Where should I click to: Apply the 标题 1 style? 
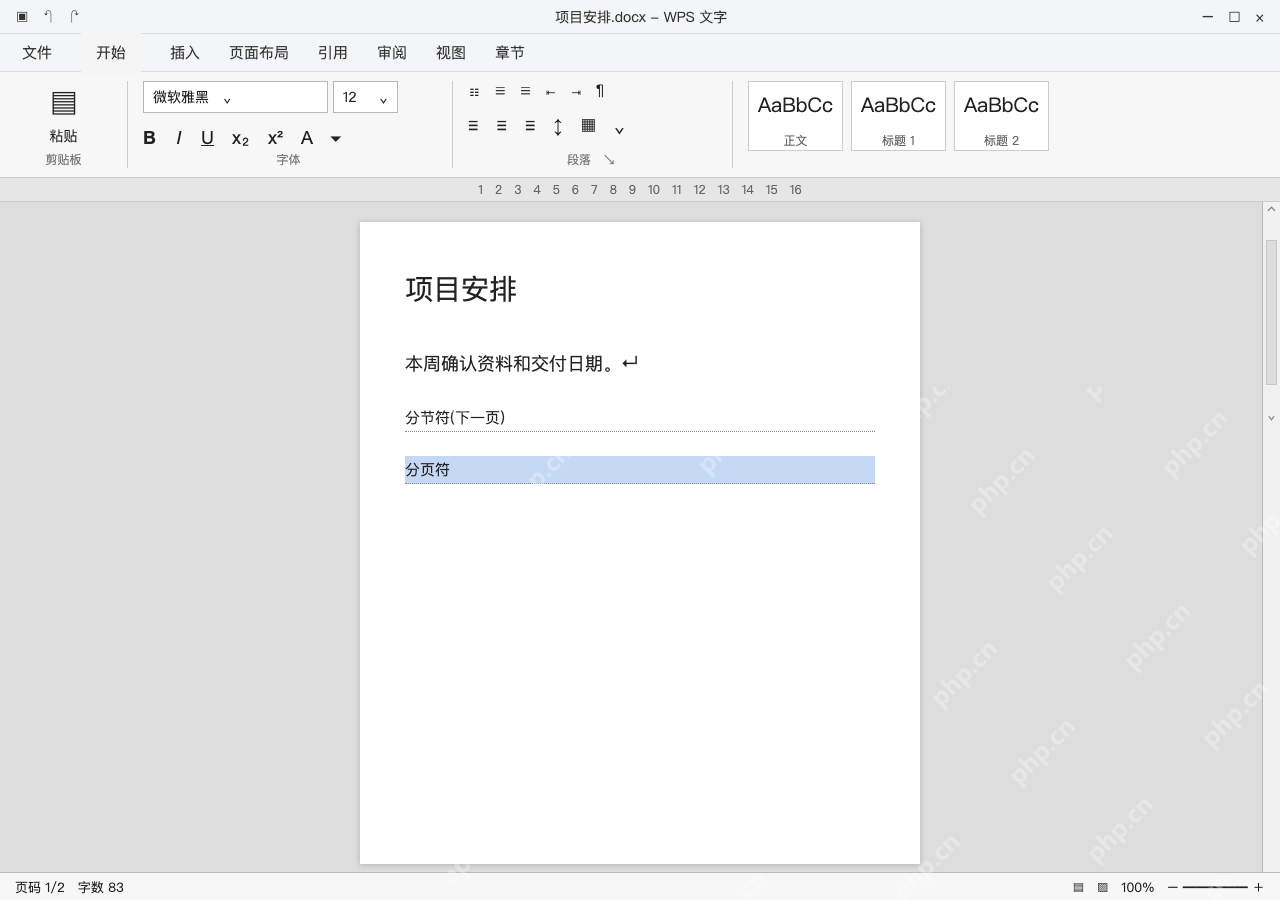pyautogui.click(x=898, y=116)
